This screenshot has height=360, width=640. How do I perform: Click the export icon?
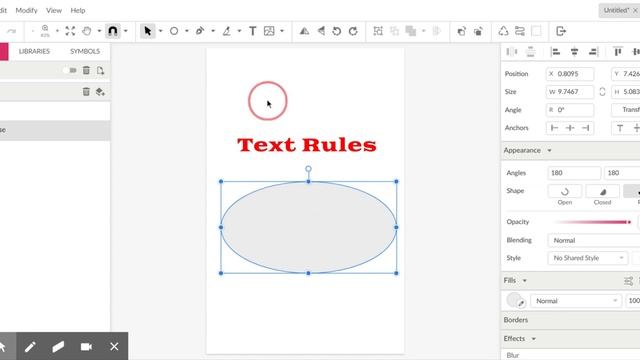tap(561, 31)
